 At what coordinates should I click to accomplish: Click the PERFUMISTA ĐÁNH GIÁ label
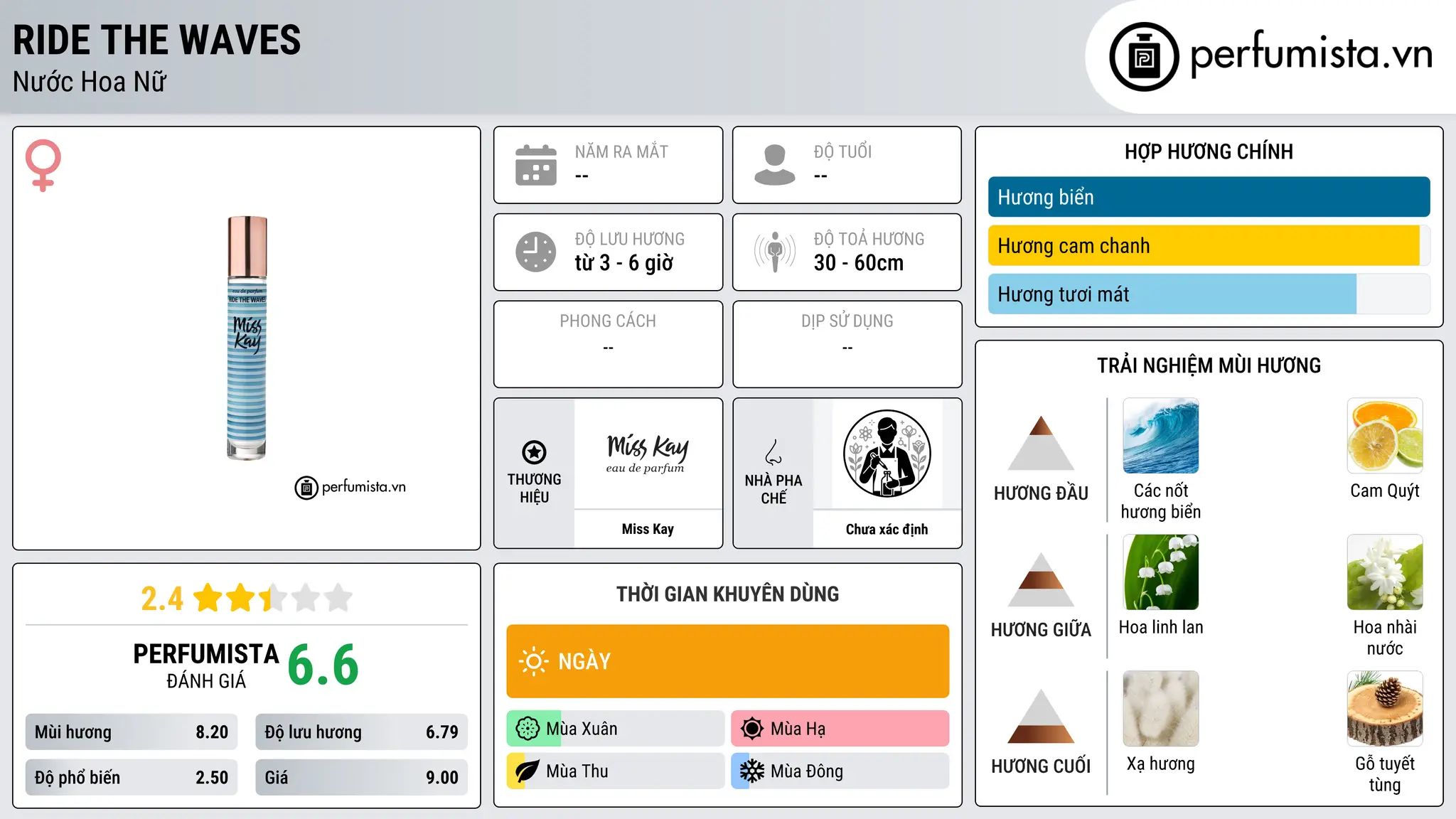click(206, 665)
